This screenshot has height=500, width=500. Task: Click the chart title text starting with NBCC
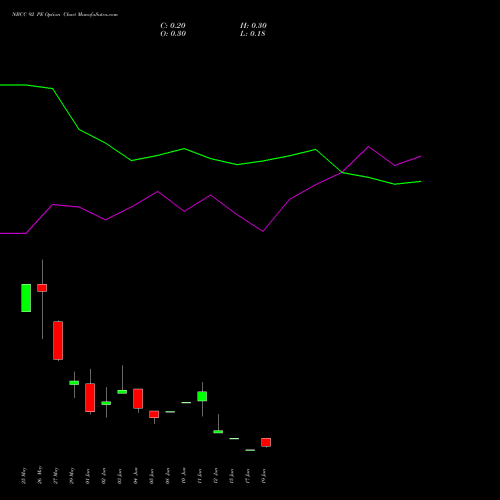[65, 15]
